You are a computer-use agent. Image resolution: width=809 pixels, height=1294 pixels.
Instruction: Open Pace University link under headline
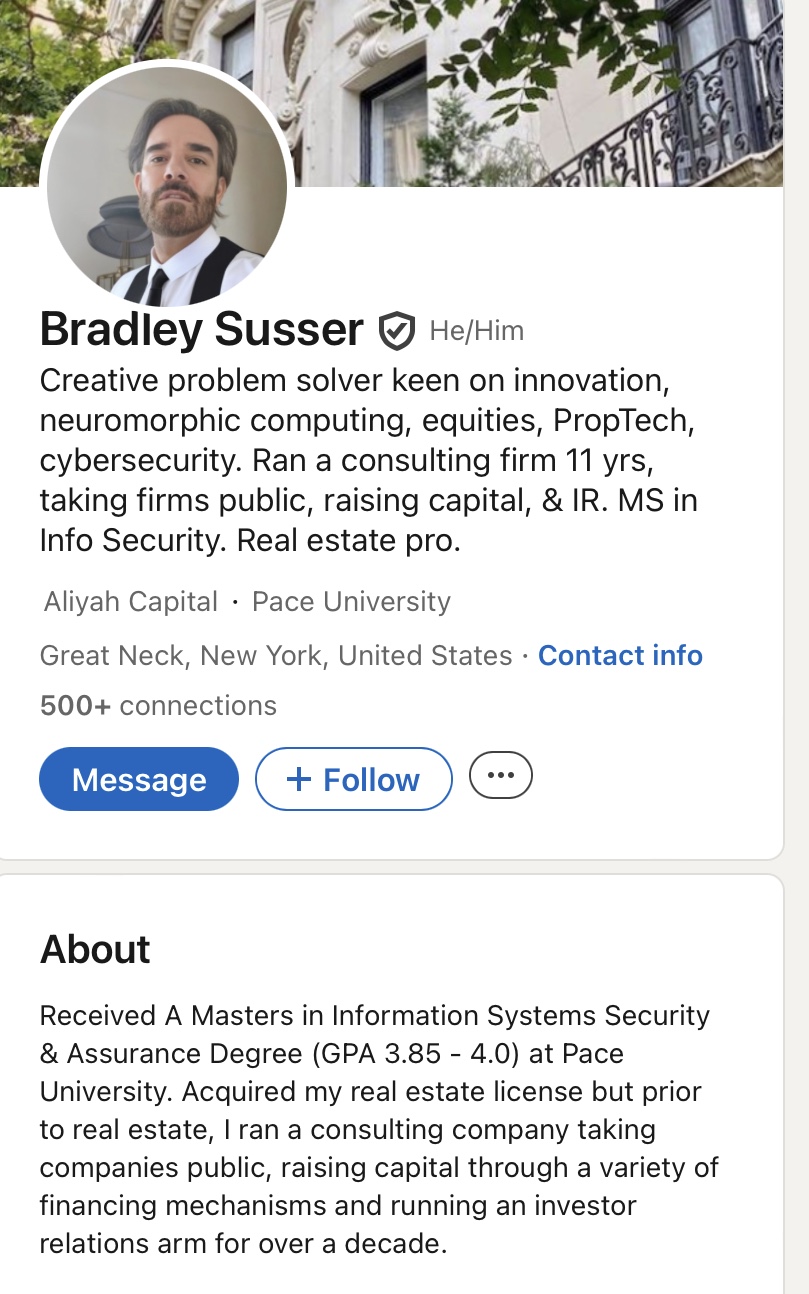point(351,602)
